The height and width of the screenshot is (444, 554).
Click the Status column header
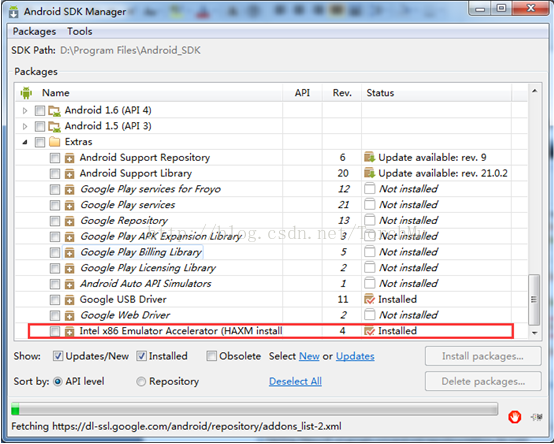point(380,93)
